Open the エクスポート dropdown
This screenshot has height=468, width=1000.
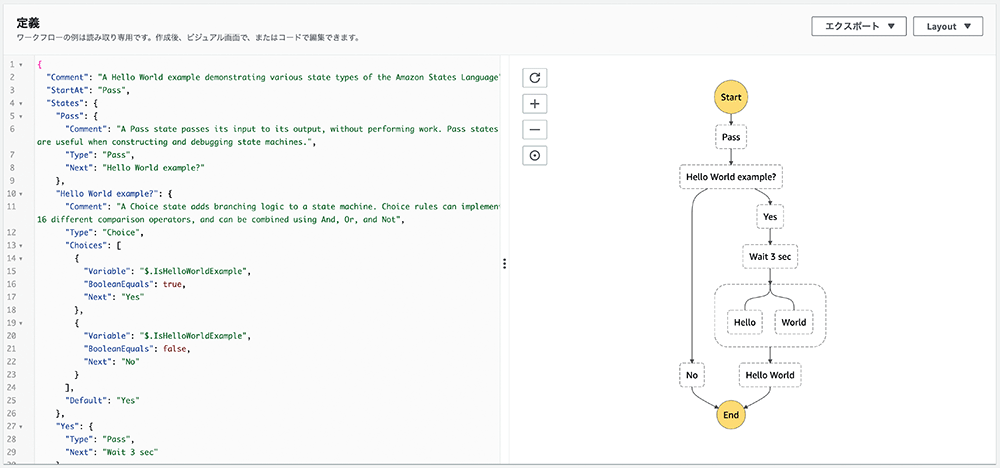(x=860, y=27)
